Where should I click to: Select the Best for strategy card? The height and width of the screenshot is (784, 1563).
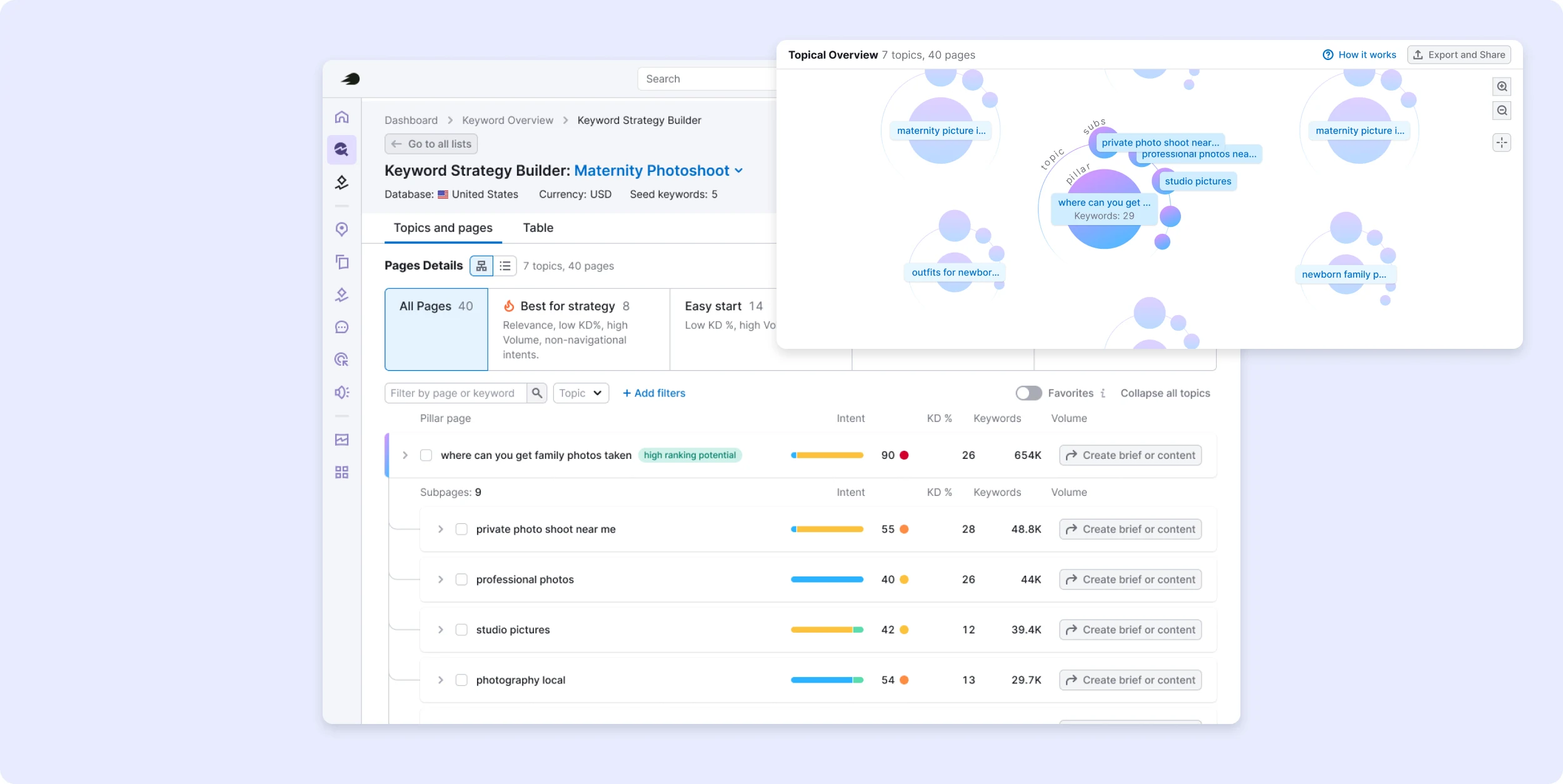click(x=579, y=329)
